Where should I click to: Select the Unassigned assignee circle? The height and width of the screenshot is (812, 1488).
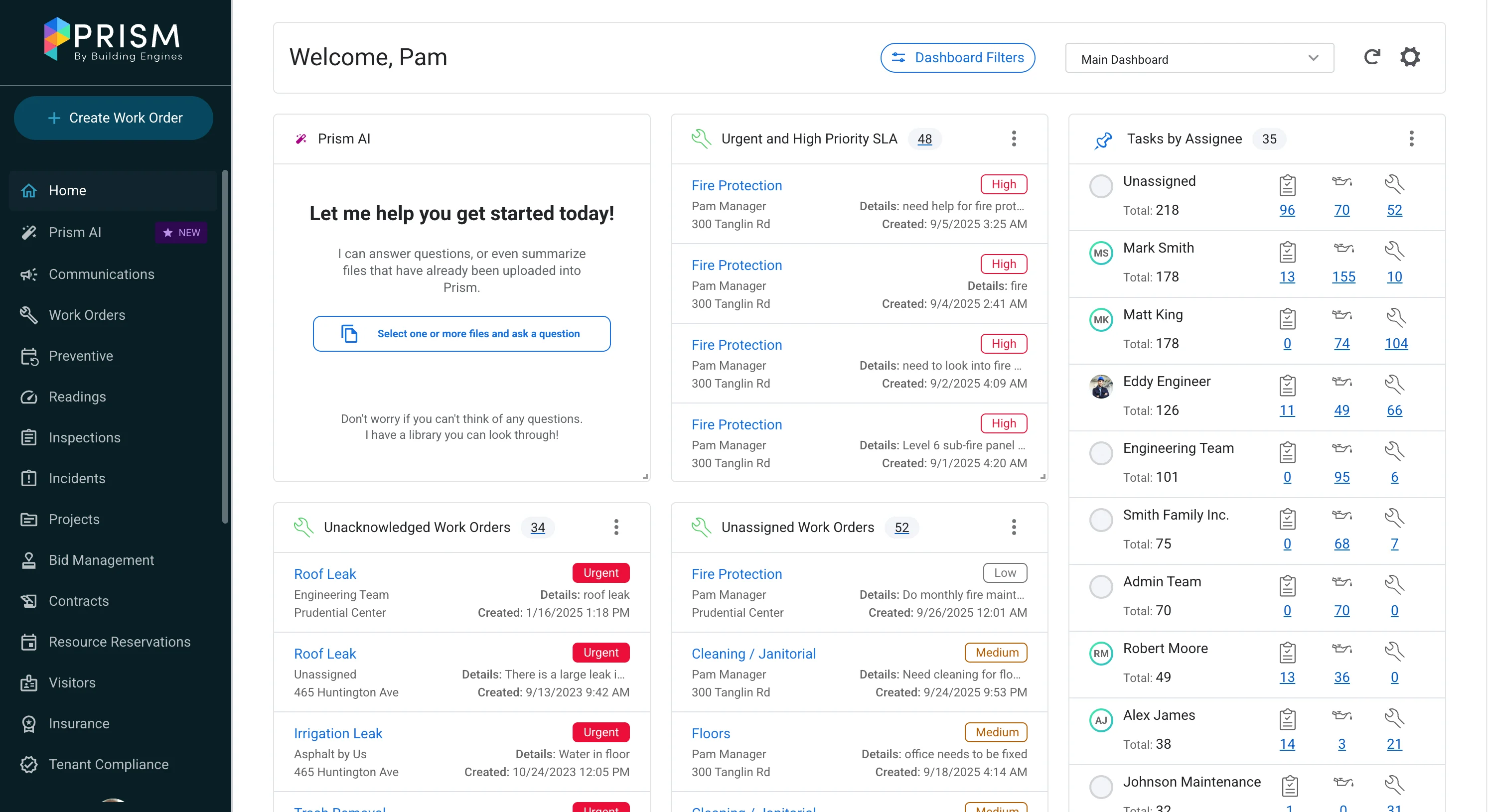tap(1101, 186)
